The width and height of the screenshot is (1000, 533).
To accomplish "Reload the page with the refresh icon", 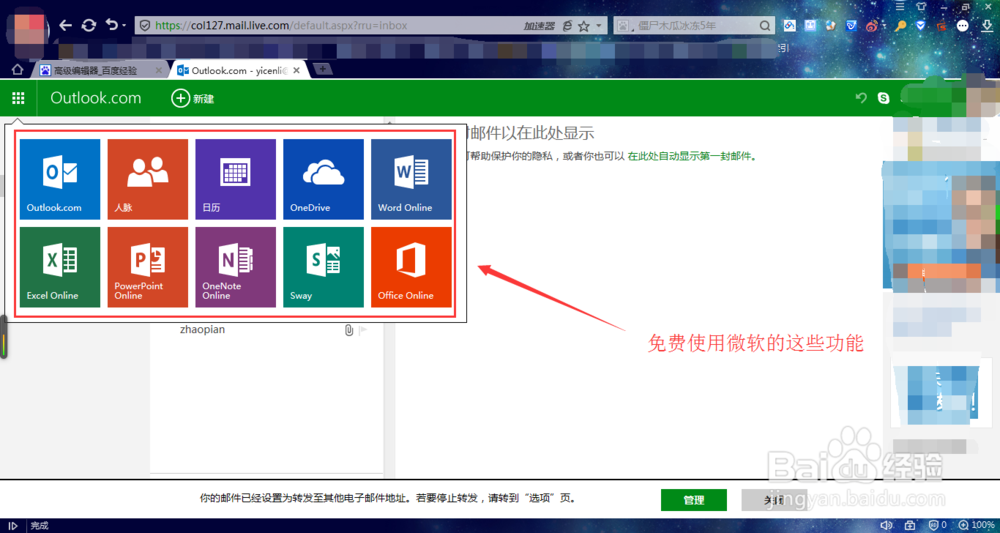I will pyautogui.click(x=89, y=26).
